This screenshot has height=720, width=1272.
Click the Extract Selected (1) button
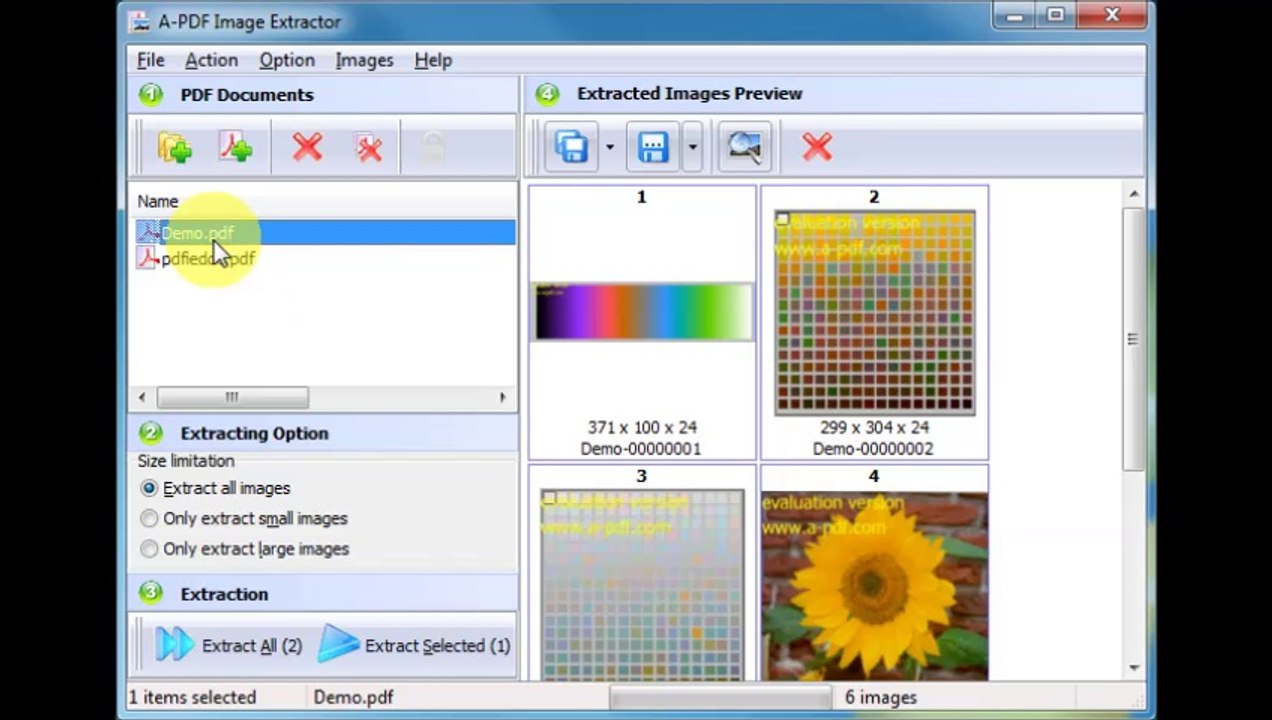coord(414,645)
